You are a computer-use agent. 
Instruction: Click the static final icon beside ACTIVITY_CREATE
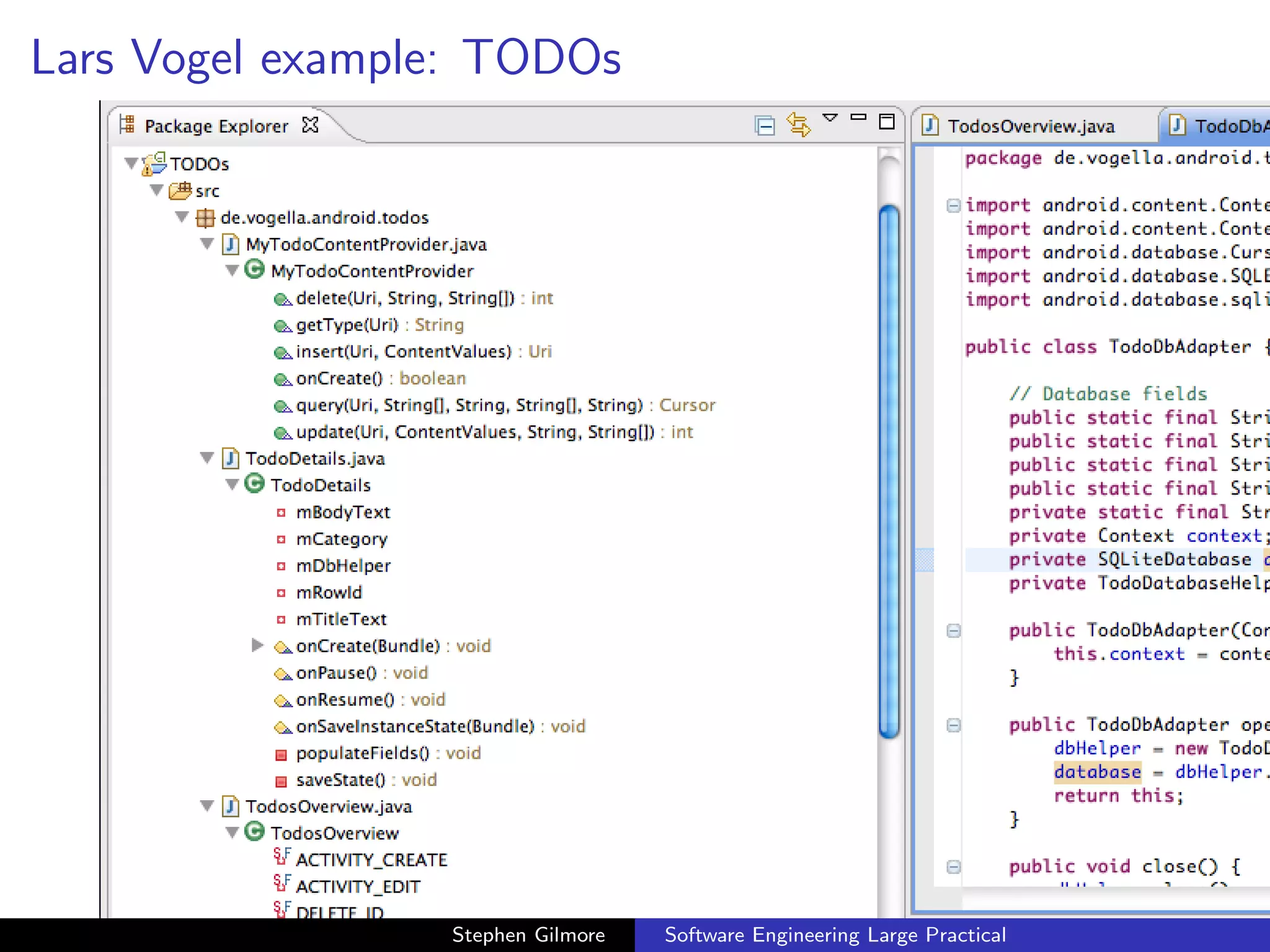tap(282, 857)
